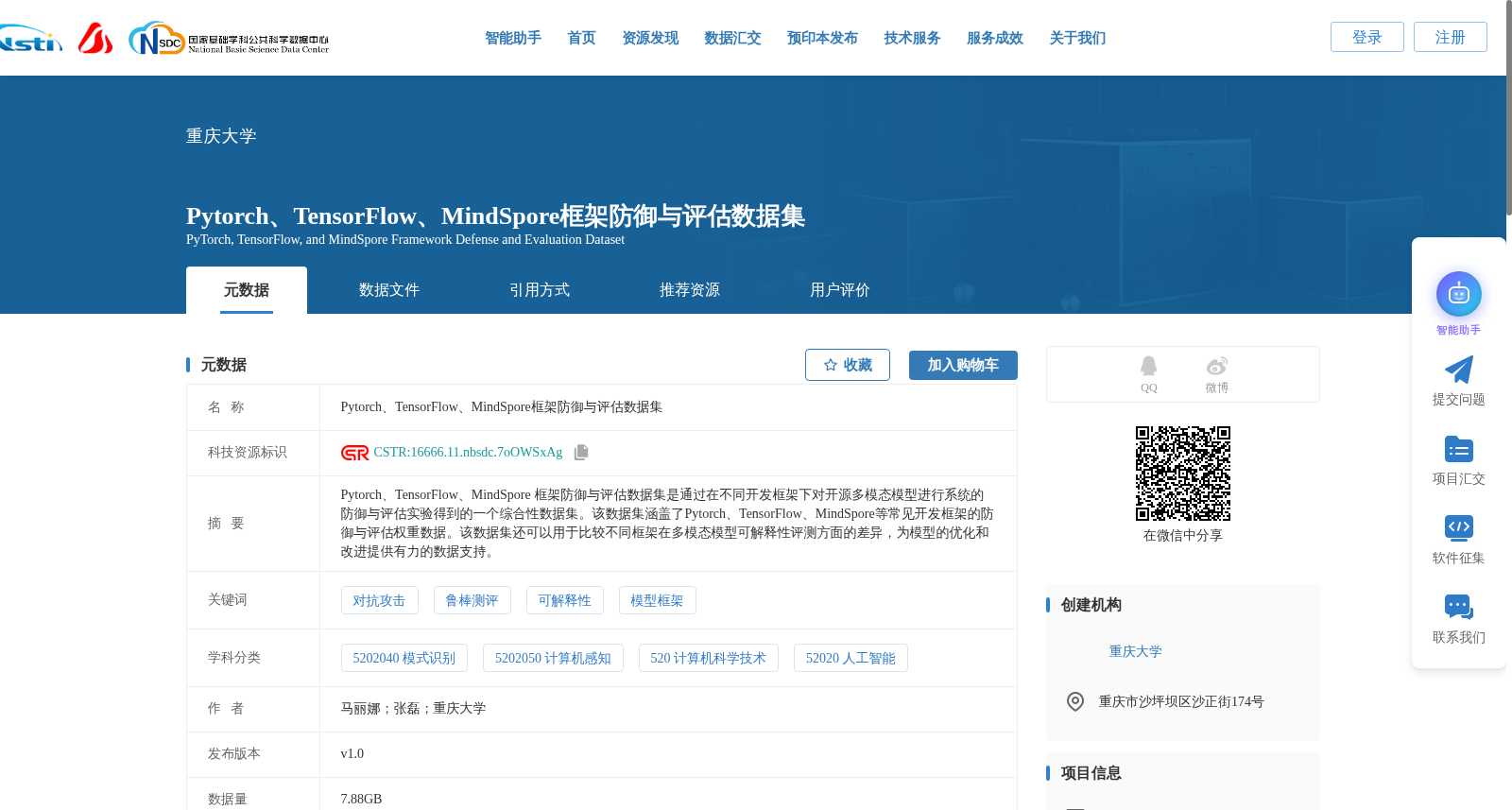Click the 52020 人工智能 subject tag

click(850, 658)
